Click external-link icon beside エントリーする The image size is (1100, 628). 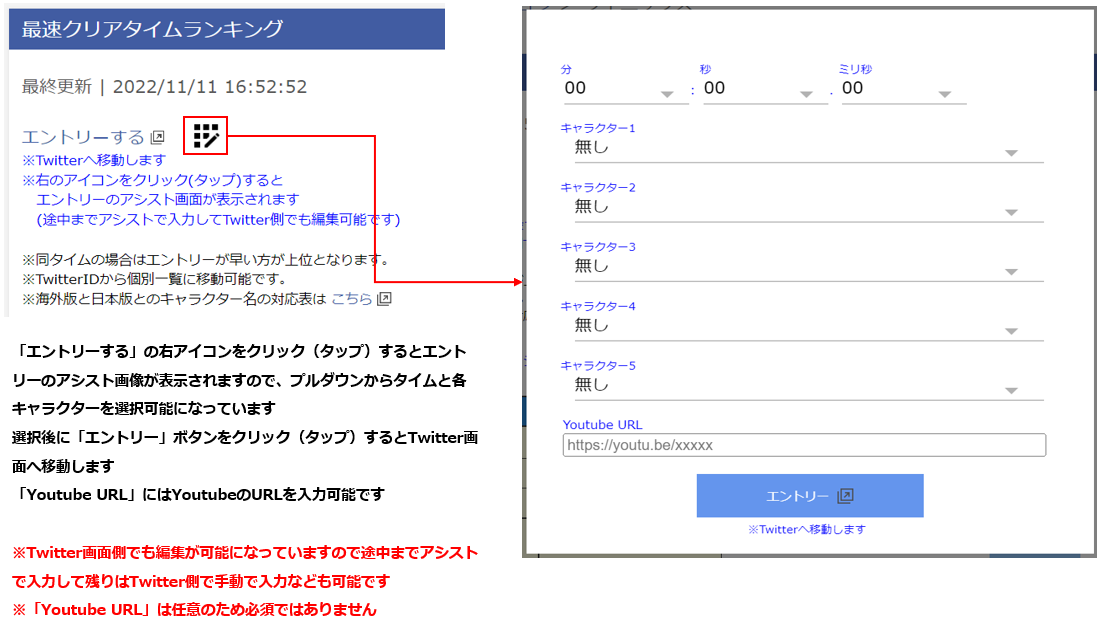coord(157,137)
